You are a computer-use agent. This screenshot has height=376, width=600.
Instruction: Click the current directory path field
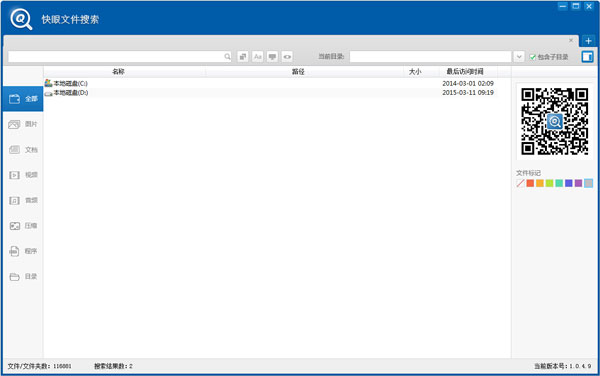pos(430,57)
